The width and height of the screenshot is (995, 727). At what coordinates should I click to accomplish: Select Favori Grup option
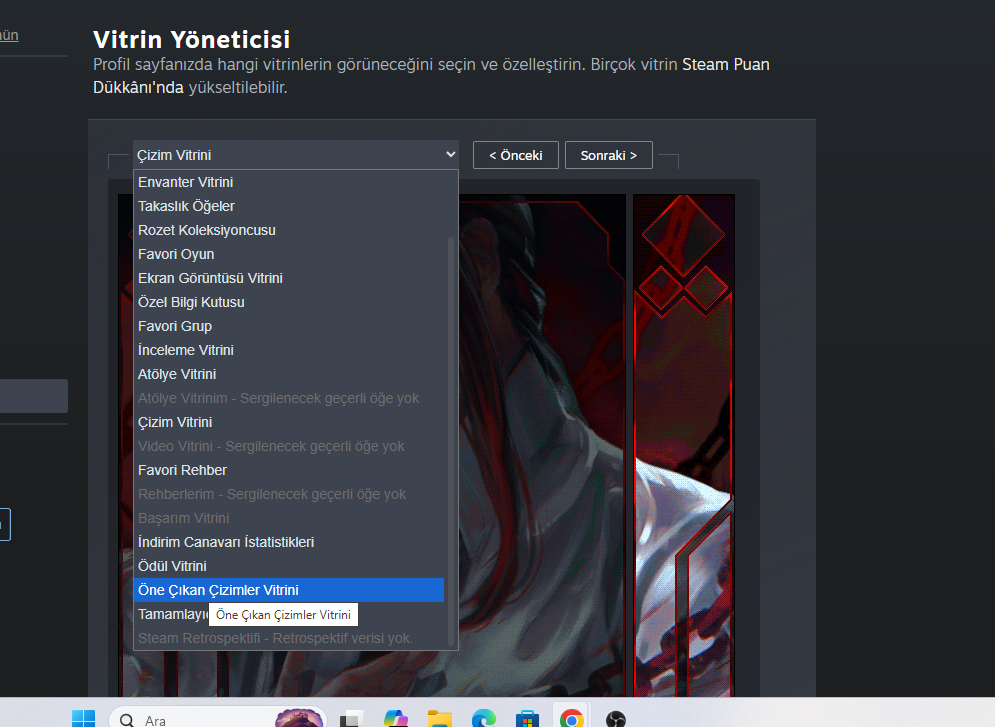click(x=289, y=326)
